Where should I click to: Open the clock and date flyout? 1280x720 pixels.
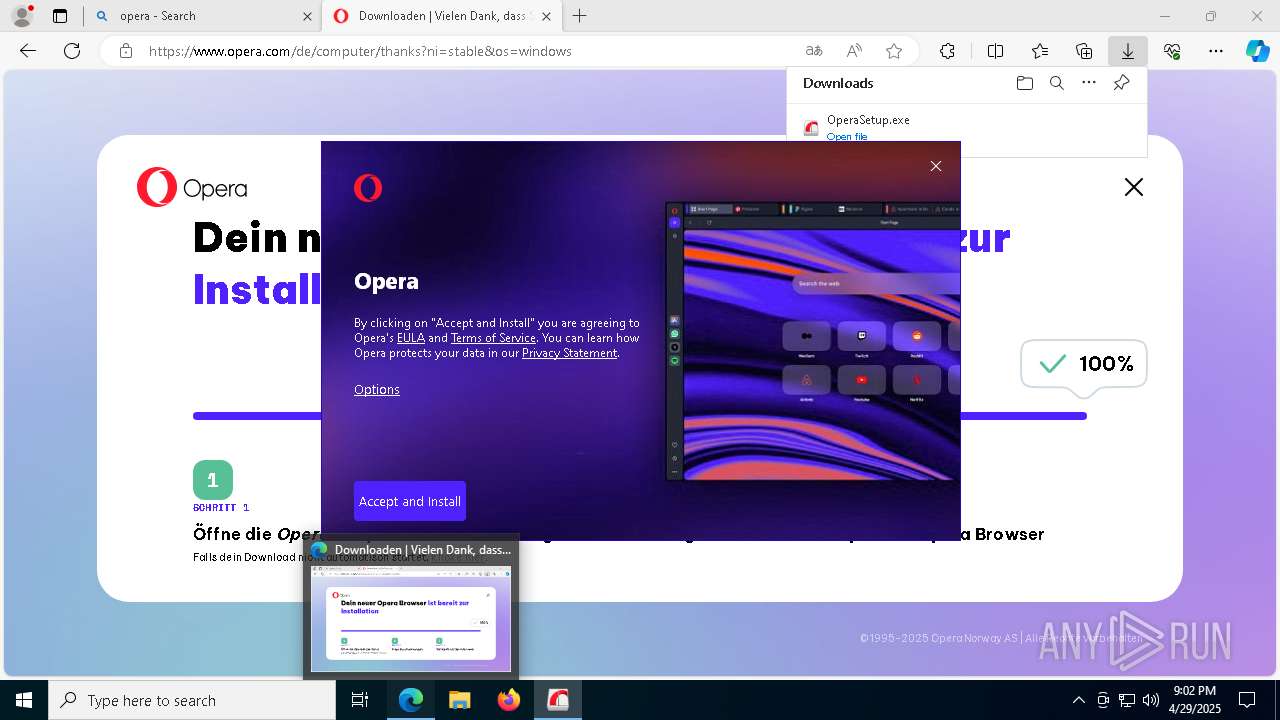coord(1195,700)
